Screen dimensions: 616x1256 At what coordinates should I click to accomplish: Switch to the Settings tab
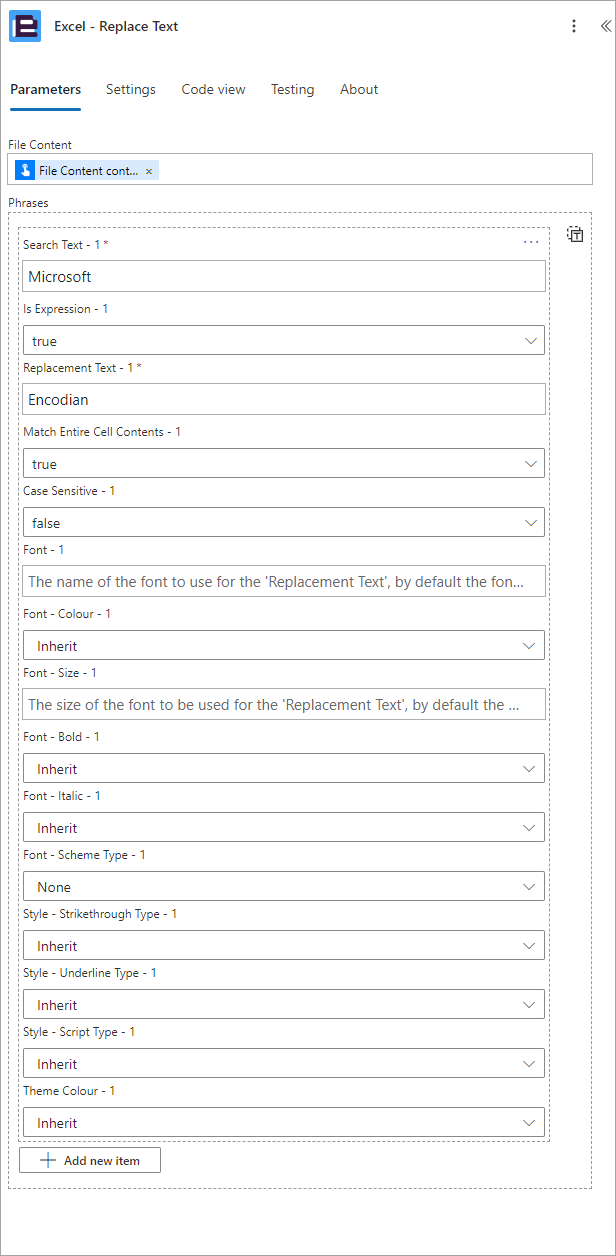131,89
